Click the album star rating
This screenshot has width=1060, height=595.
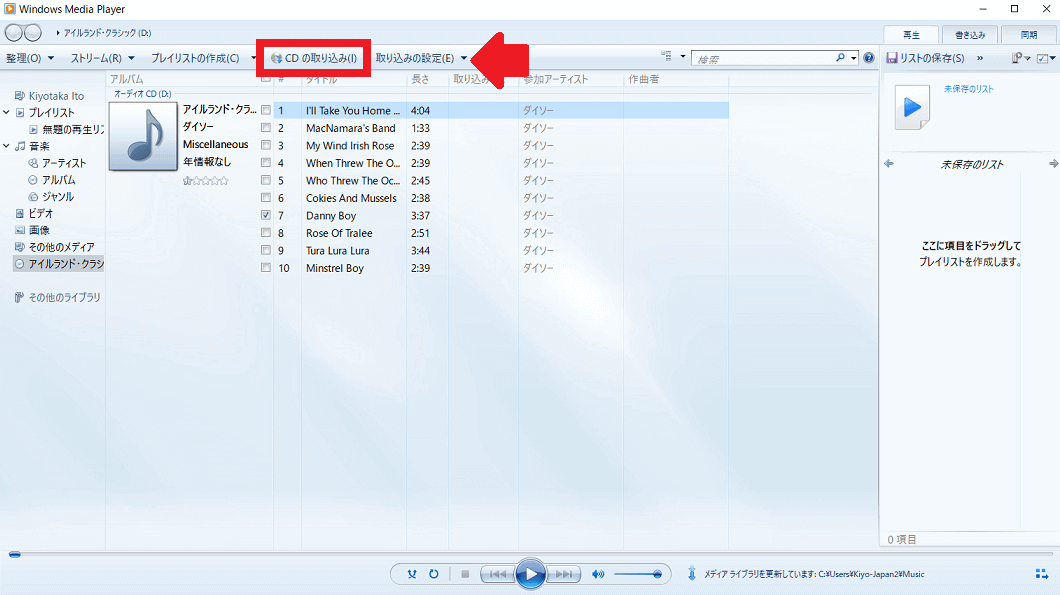coord(206,181)
